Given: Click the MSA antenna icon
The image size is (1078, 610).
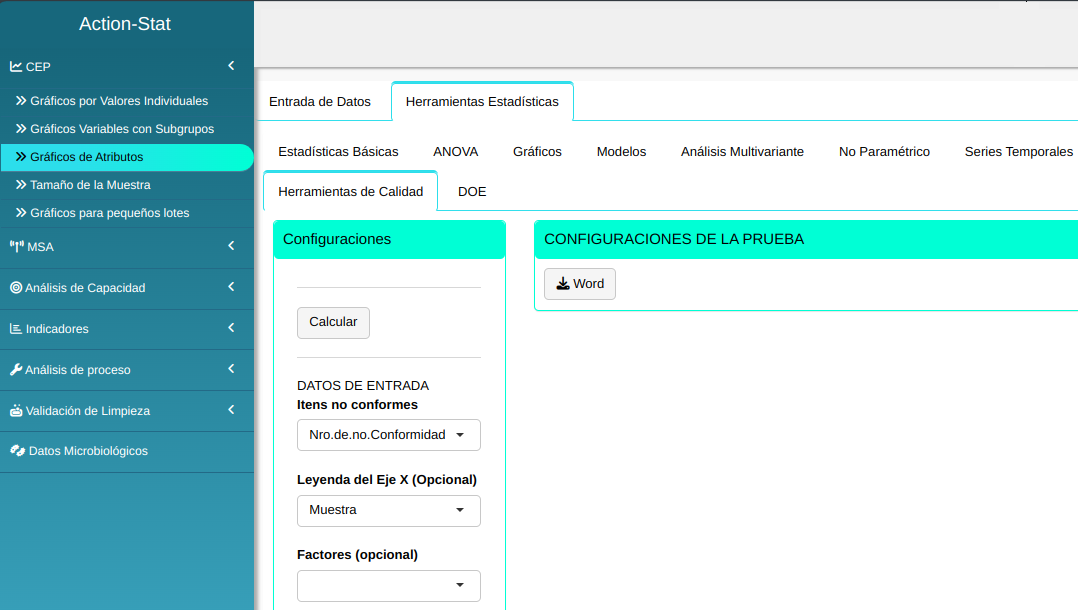Looking at the screenshot, I should [x=16, y=247].
